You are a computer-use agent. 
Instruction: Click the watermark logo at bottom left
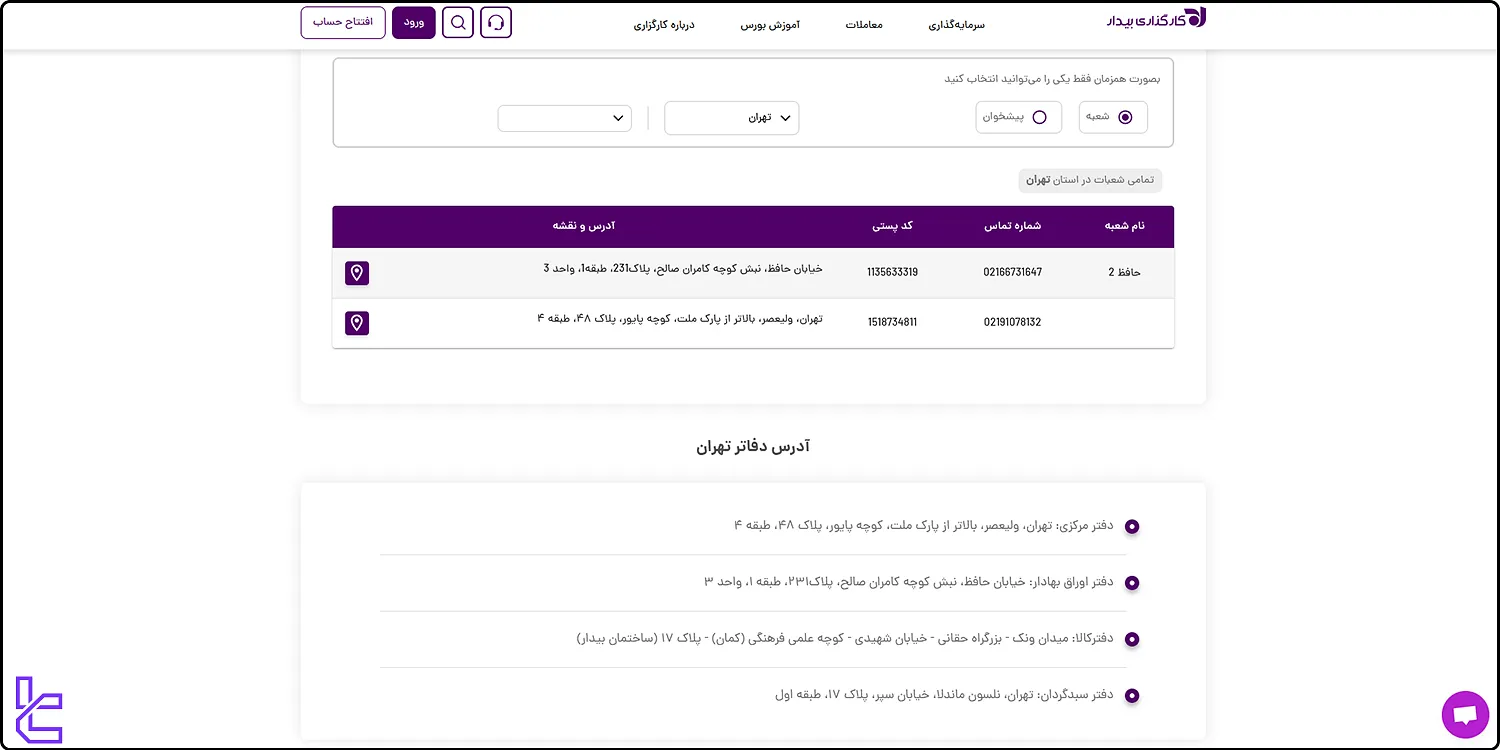point(38,710)
